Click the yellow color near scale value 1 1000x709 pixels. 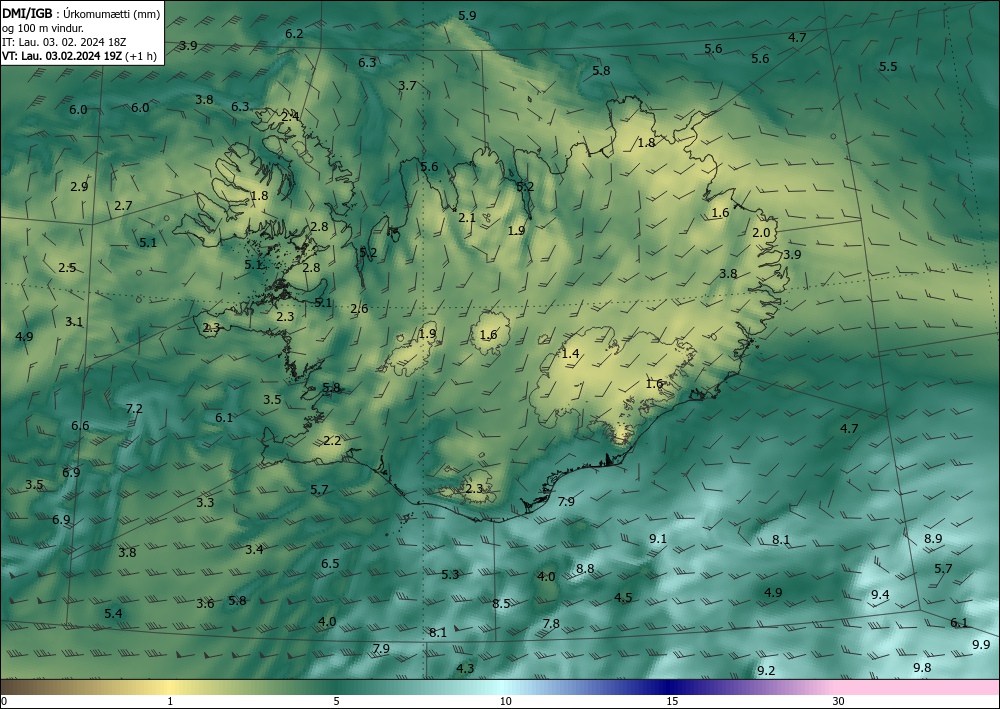click(x=170, y=687)
